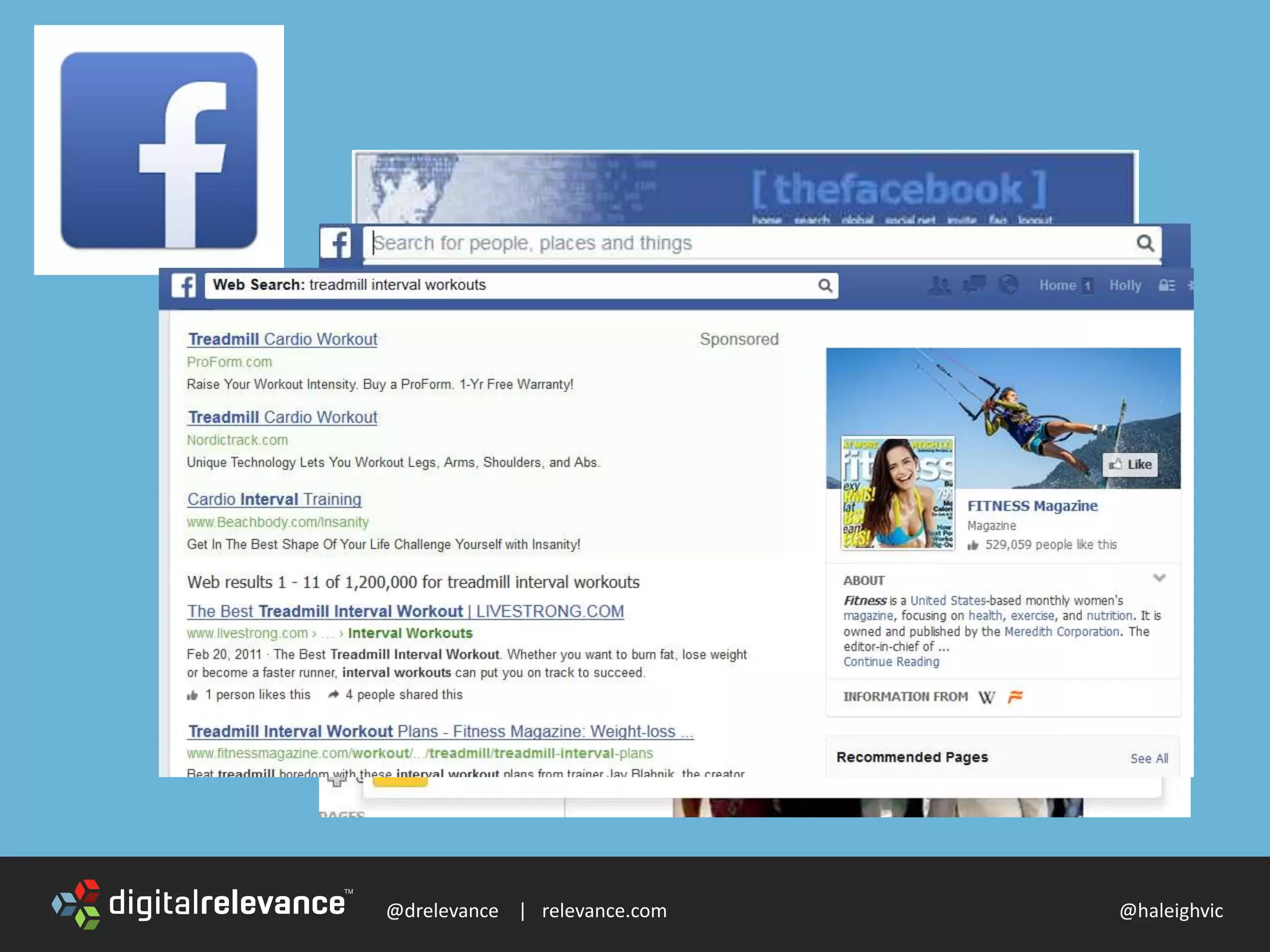
Task: Click the fitnessmagazine.com workout URL
Action: point(420,754)
